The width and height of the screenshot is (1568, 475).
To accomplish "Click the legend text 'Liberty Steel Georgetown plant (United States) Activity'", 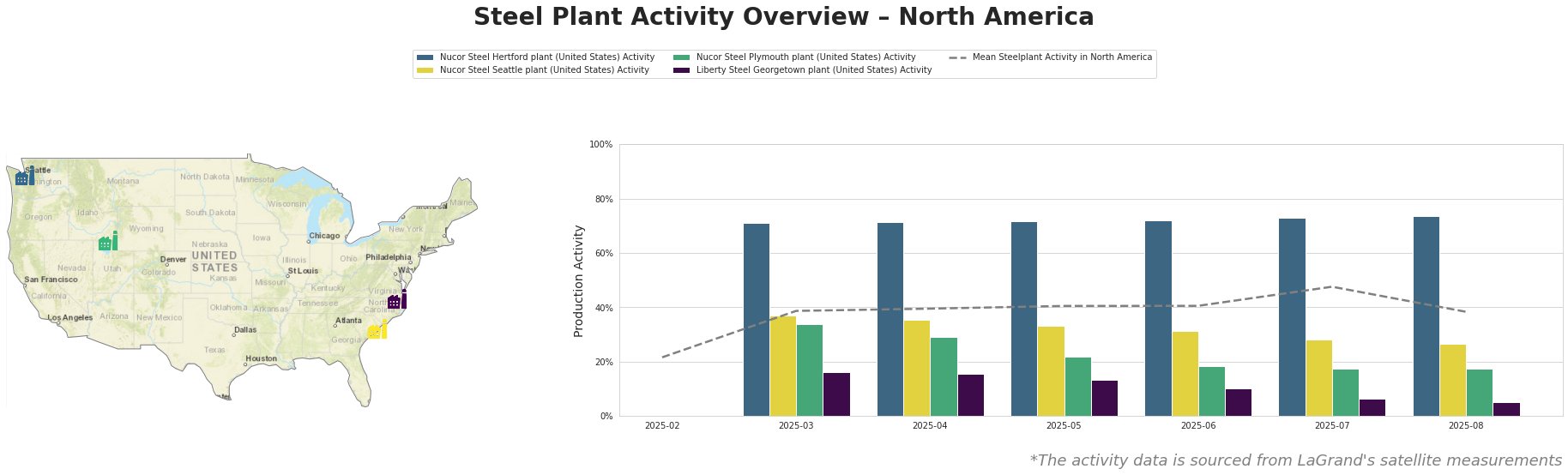I will click(x=814, y=70).
